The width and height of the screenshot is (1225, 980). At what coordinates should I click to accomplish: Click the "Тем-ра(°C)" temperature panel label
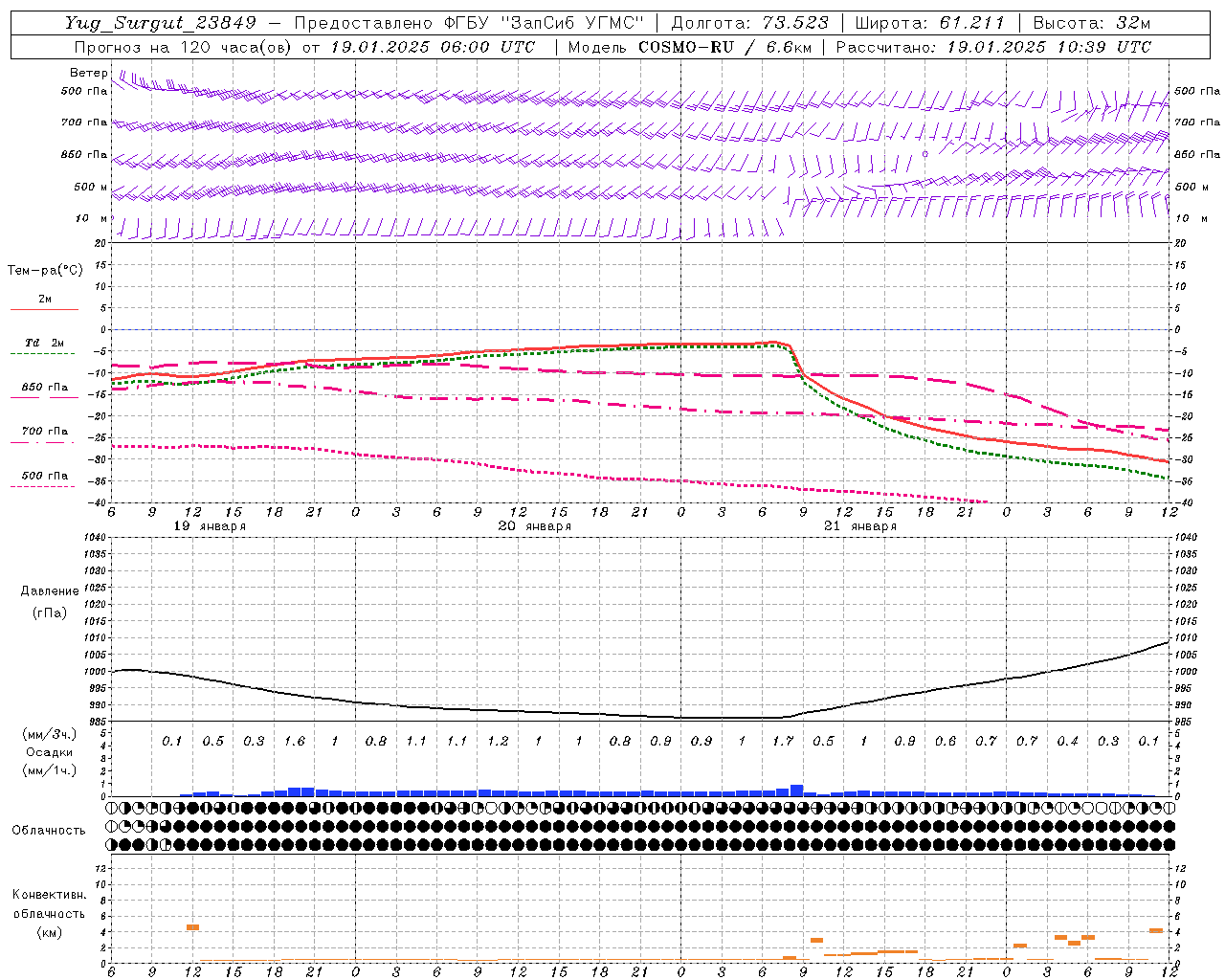point(45,271)
